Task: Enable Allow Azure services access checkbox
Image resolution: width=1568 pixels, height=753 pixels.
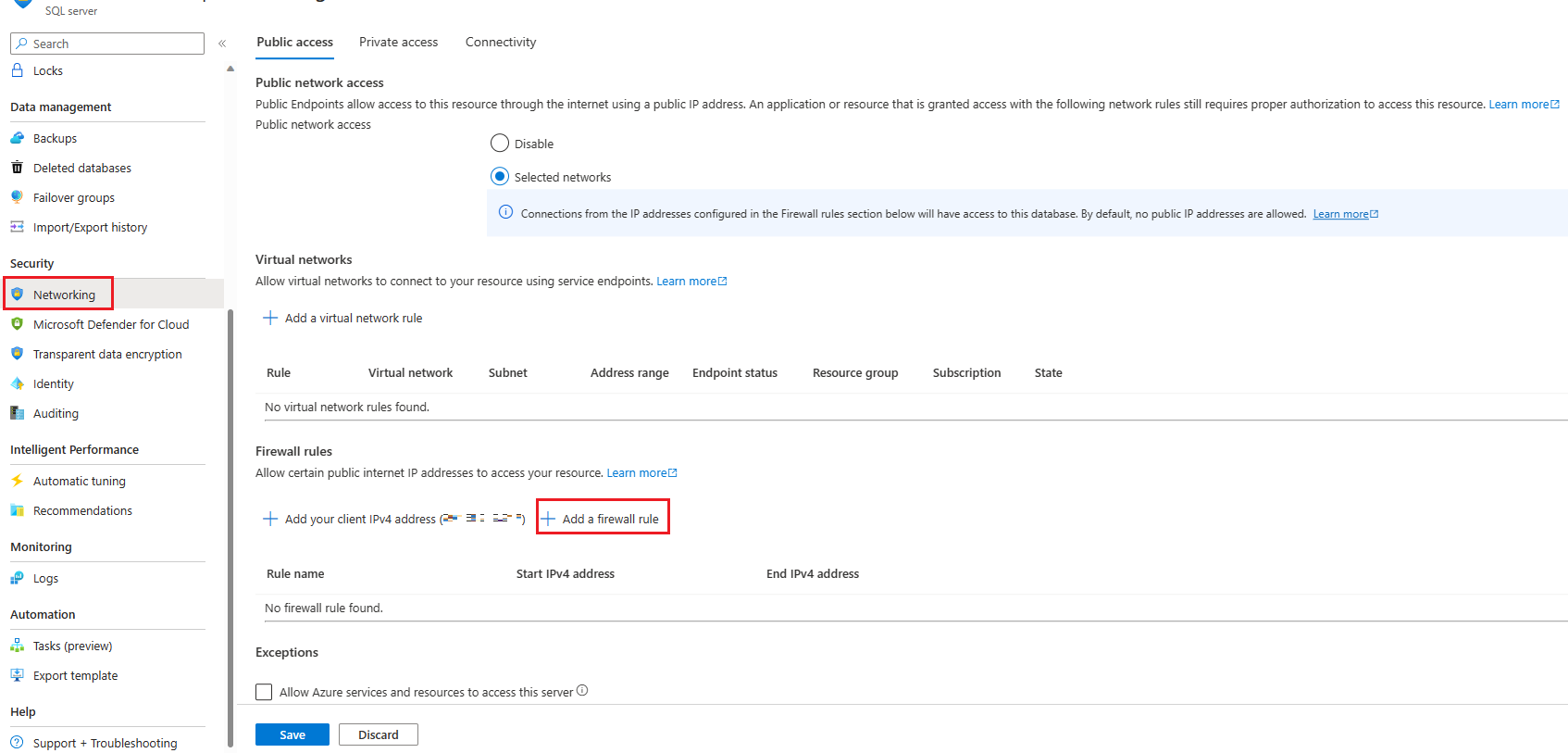Action: (264, 692)
